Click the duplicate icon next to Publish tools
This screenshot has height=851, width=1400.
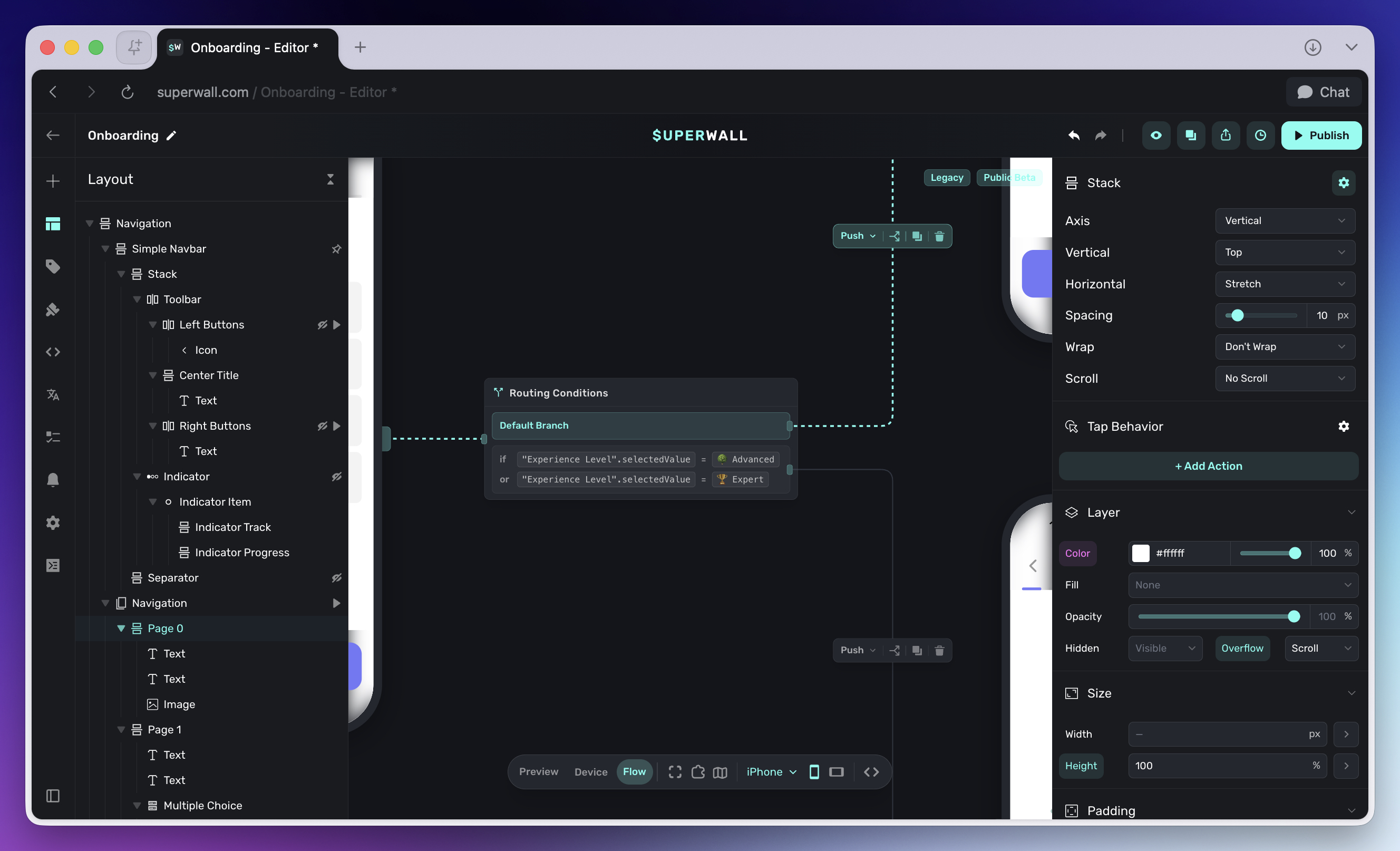(1191, 136)
